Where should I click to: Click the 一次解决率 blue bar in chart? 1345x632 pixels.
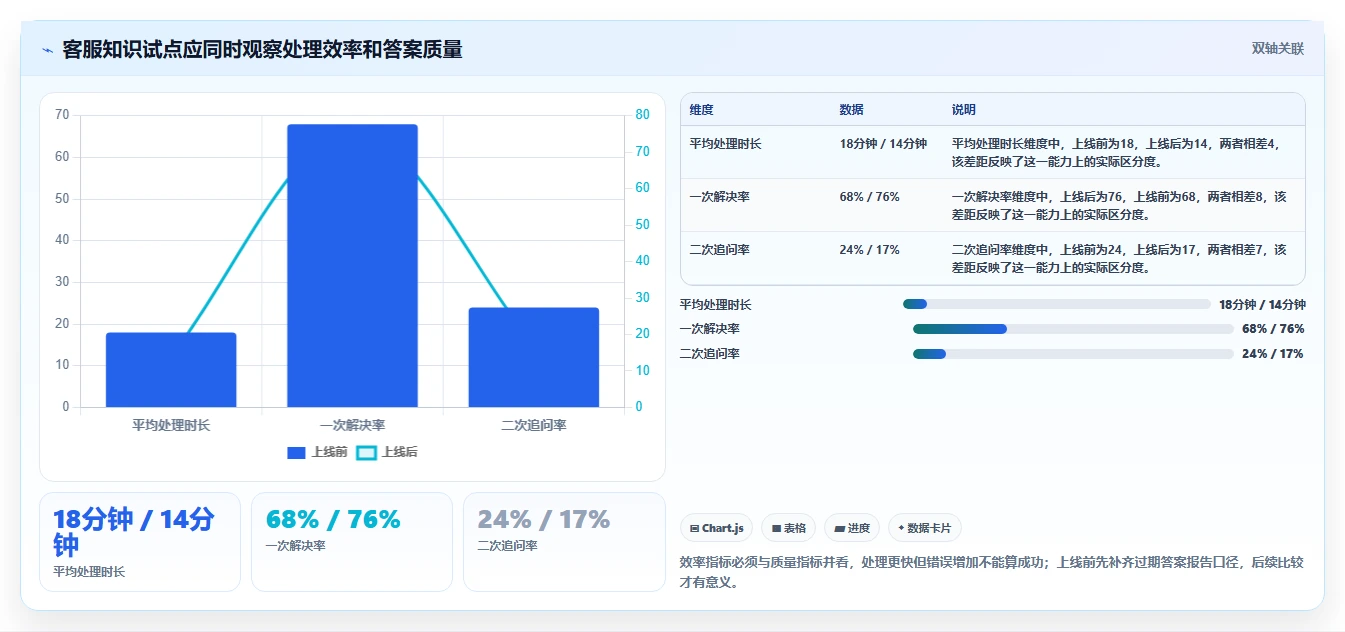point(352,266)
